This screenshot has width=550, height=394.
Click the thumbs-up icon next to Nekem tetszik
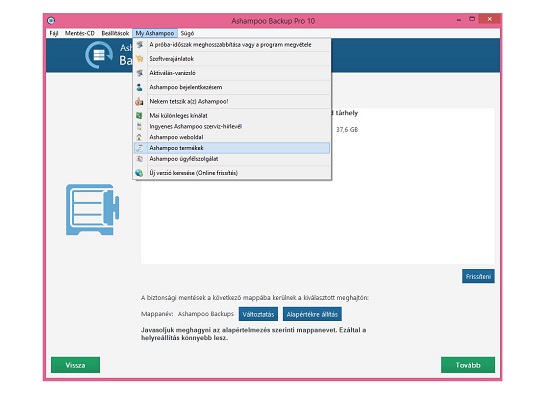139,102
